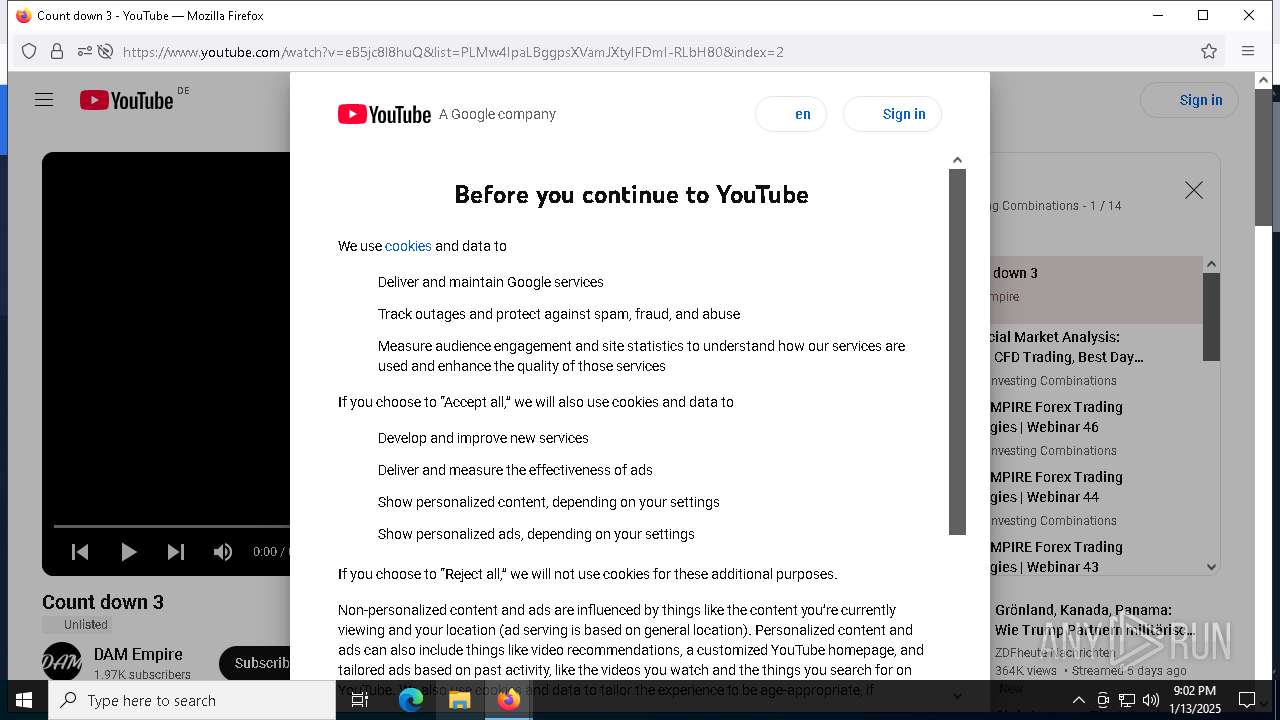Open Task View on the taskbar

[x=360, y=700]
